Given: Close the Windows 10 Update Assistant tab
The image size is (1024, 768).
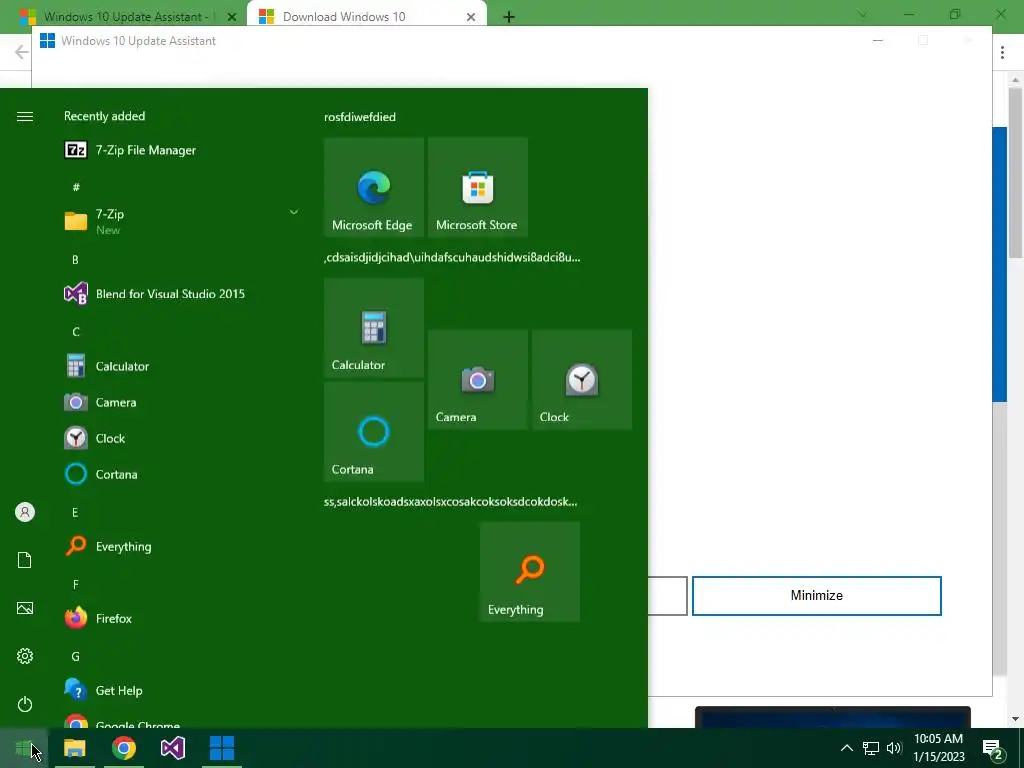Looking at the screenshot, I should (x=232, y=17).
